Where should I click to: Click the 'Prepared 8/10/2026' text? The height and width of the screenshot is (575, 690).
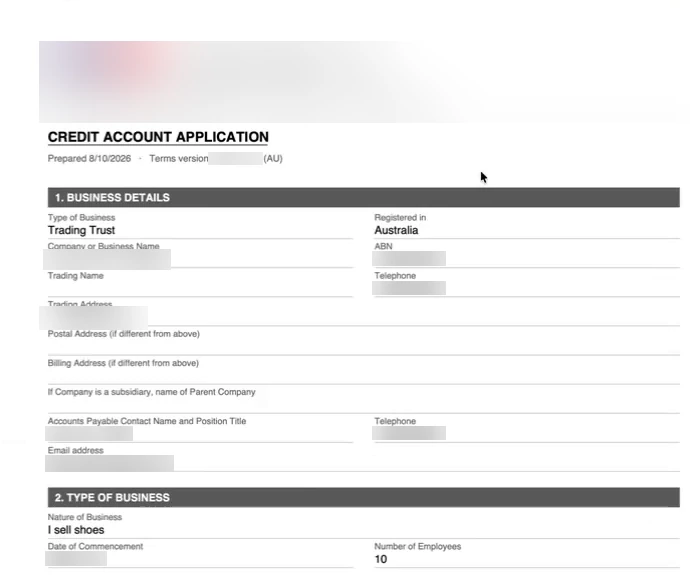(x=89, y=158)
